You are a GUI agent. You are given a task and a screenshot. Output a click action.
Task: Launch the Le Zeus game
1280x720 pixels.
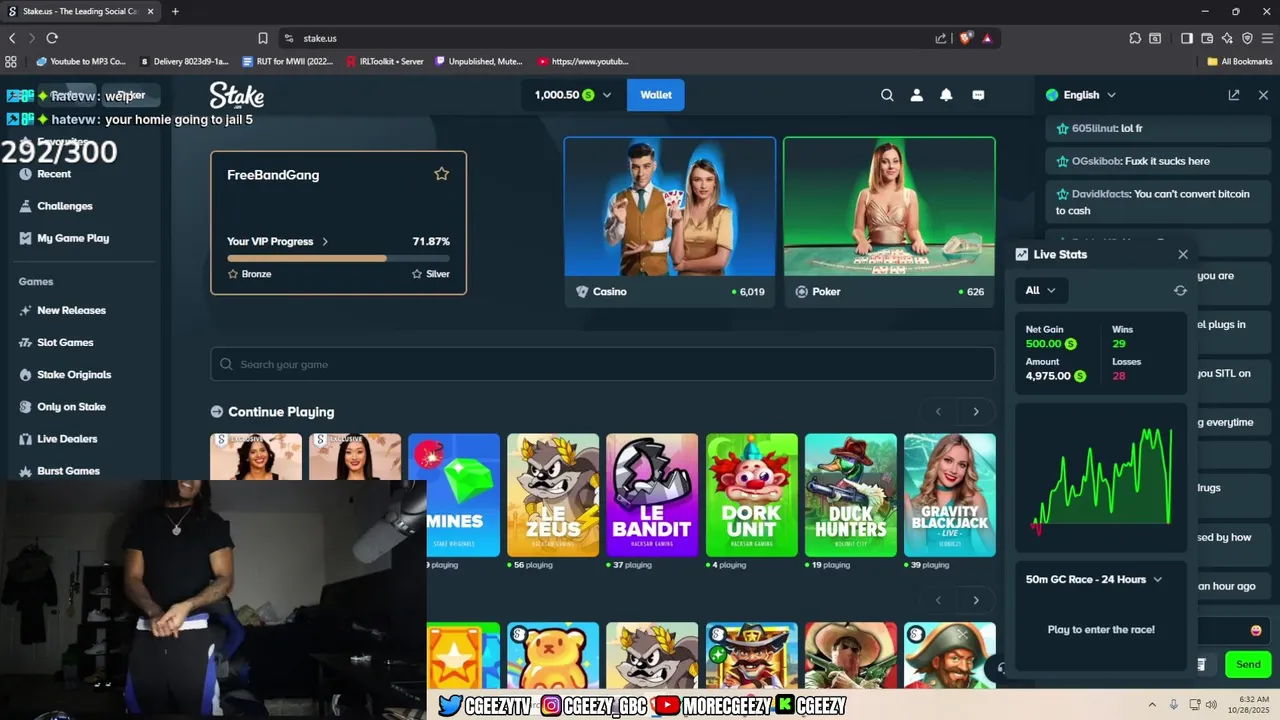(553, 495)
